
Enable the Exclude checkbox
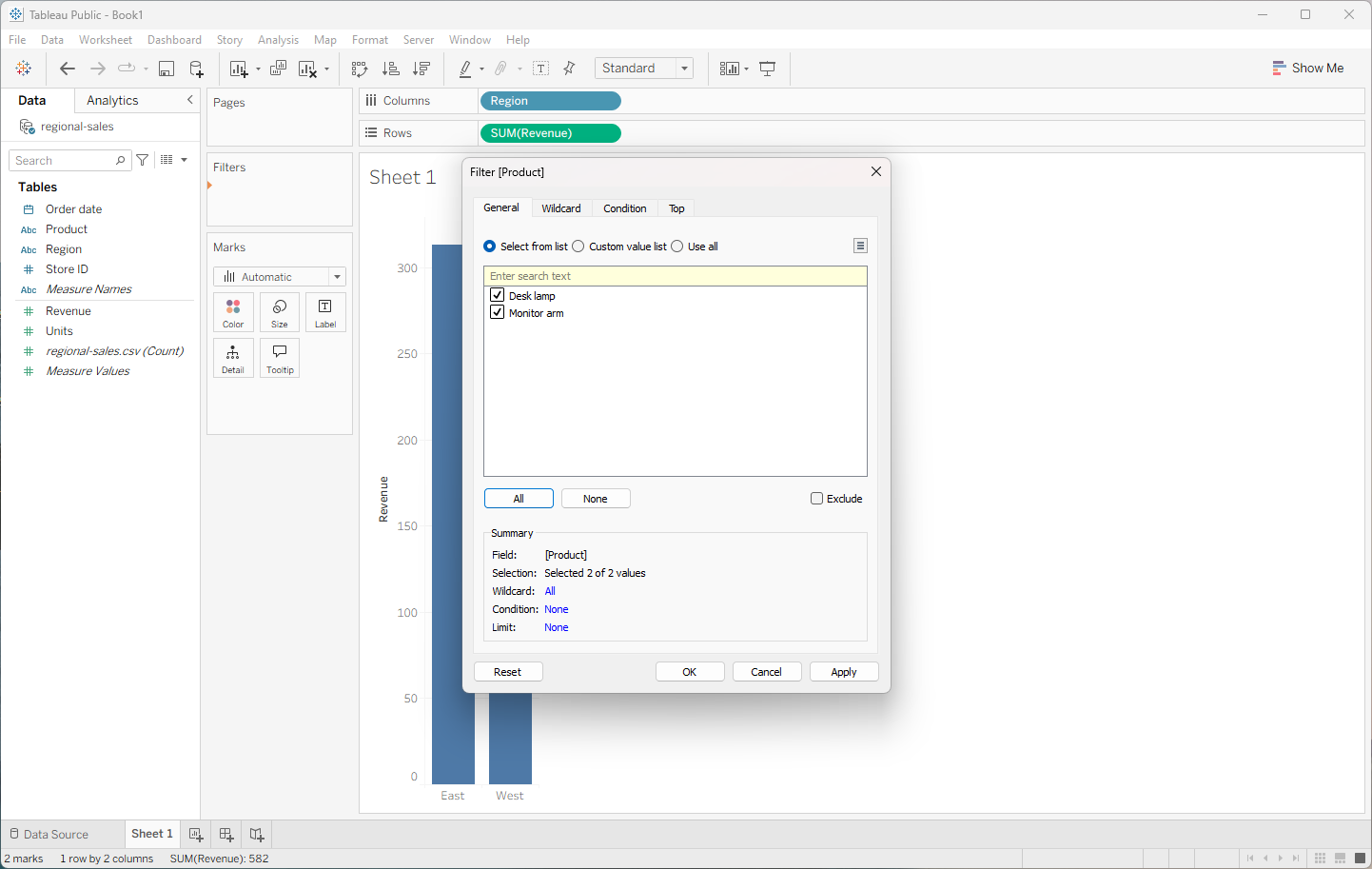click(816, 498)
